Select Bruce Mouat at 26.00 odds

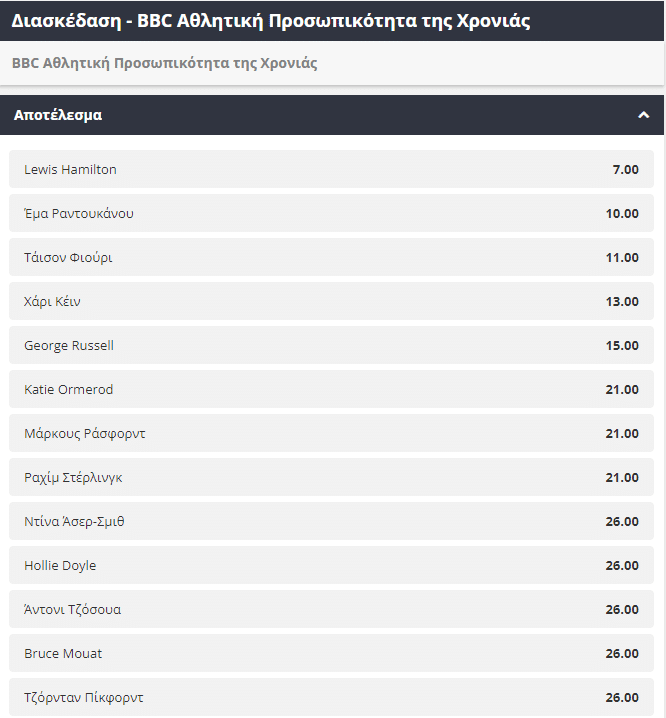coord(331,654)
